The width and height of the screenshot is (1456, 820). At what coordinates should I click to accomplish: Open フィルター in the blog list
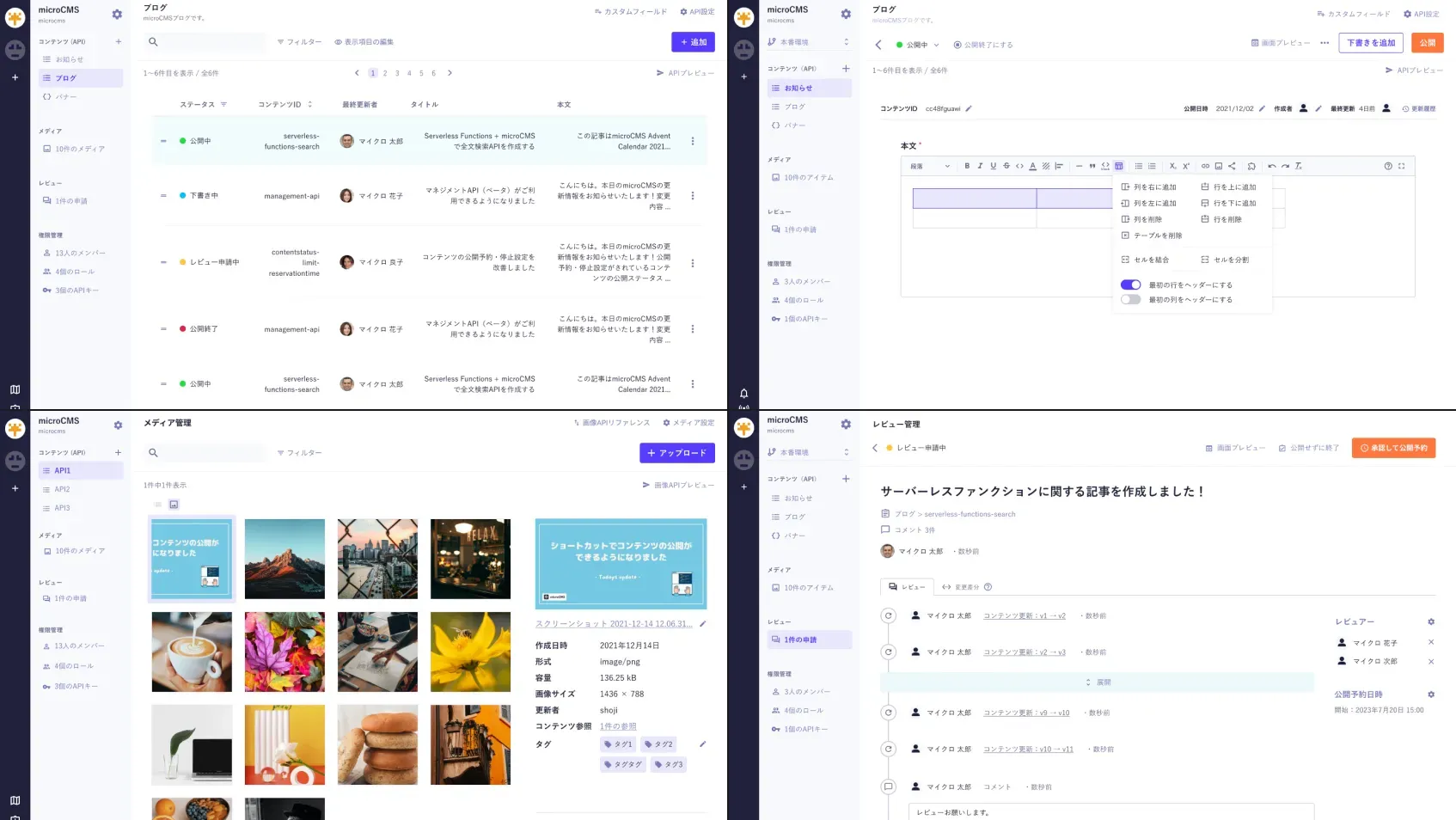tap(299, 41)
